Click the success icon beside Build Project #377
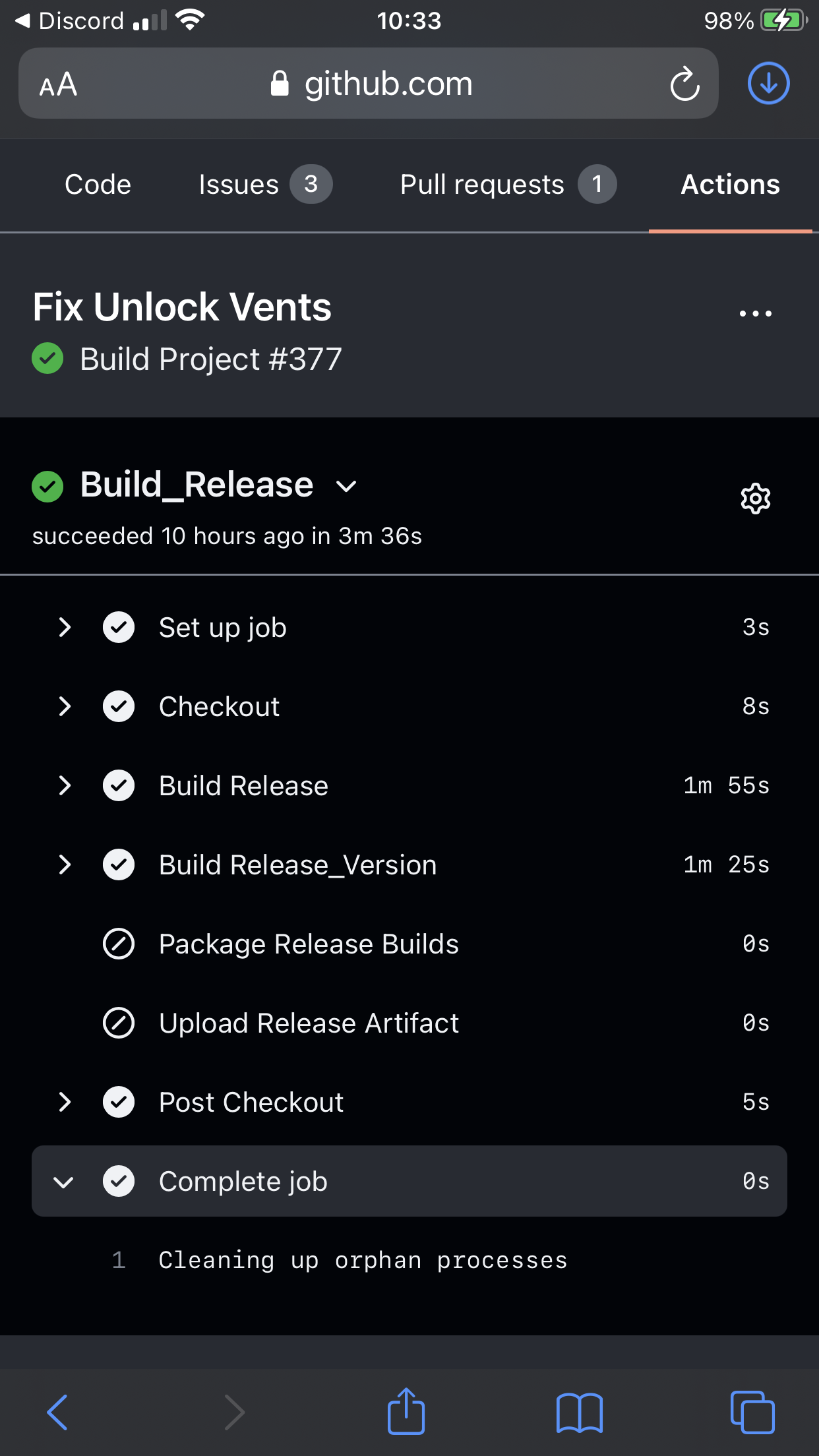 coord(47,359)
